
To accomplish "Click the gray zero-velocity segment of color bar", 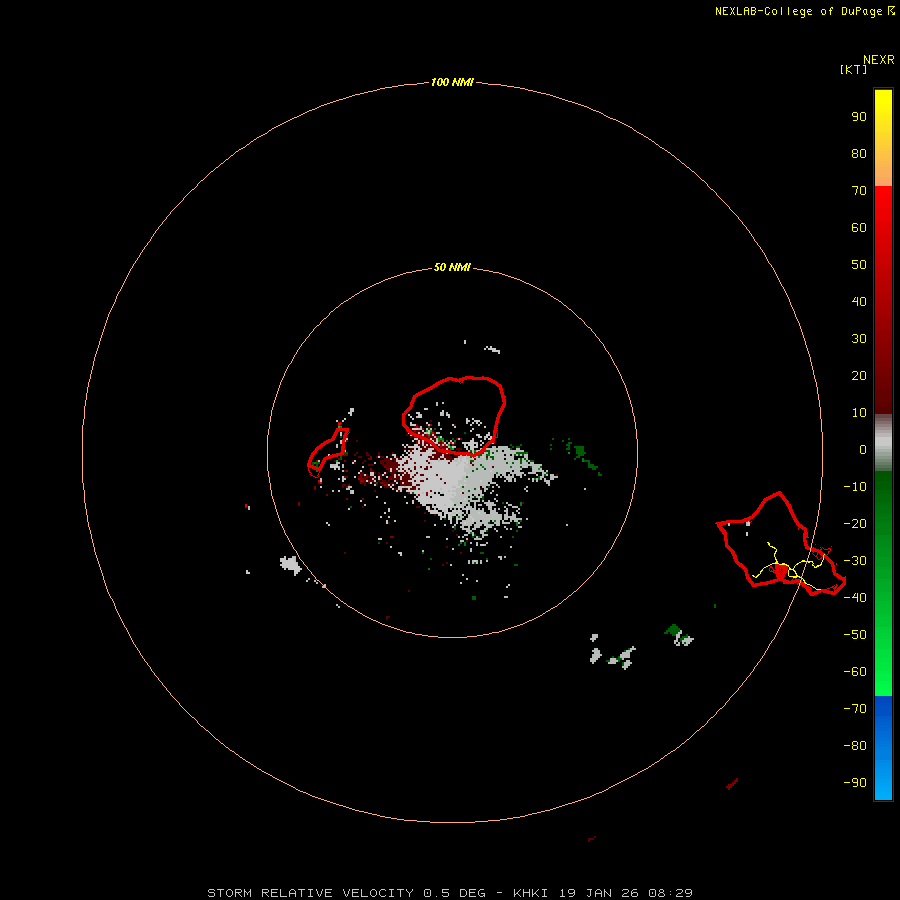I will [883, 443].
